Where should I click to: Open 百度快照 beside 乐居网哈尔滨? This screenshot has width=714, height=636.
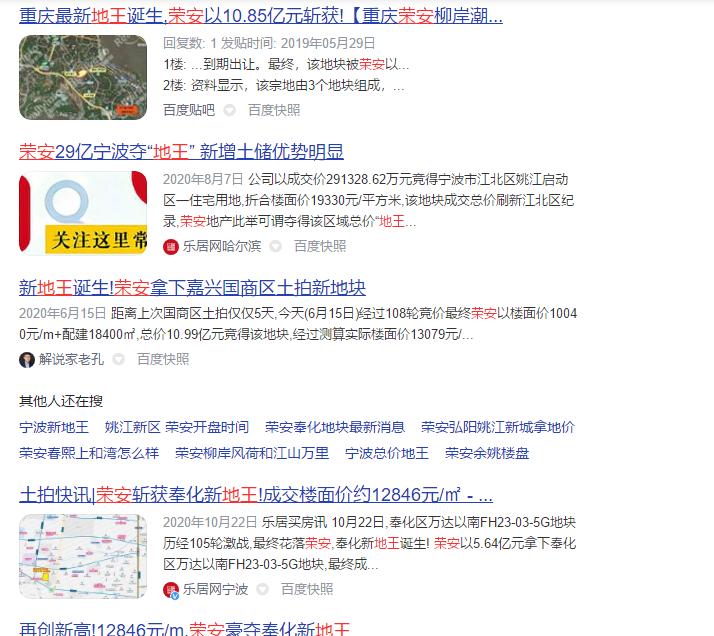click(320, 246)
